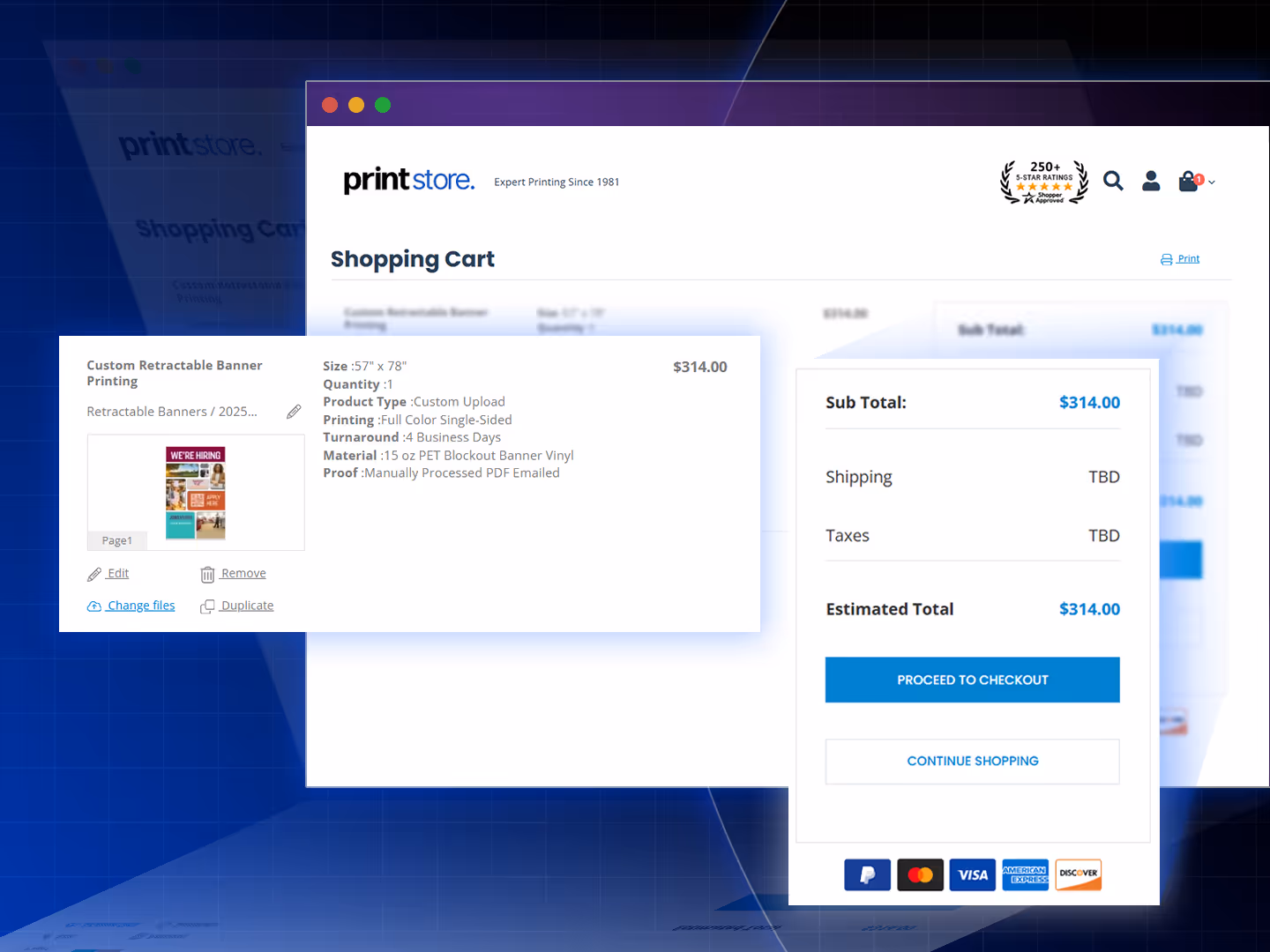
Task: Click the 'Size :57" x 78"' line
Action: tap(365, 366)
